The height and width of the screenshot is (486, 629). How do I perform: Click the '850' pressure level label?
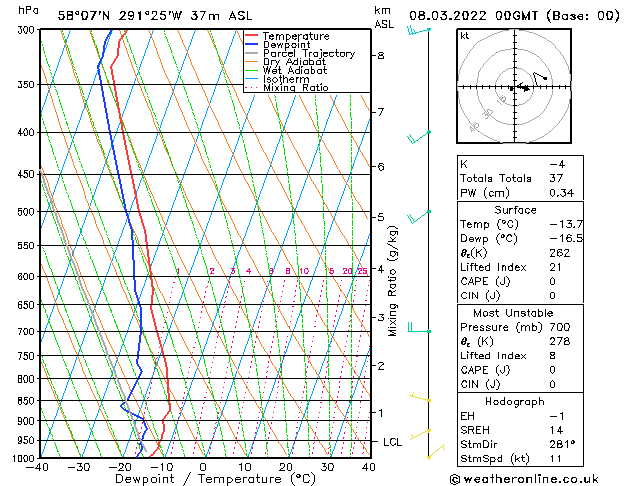(x=28, y=401)
